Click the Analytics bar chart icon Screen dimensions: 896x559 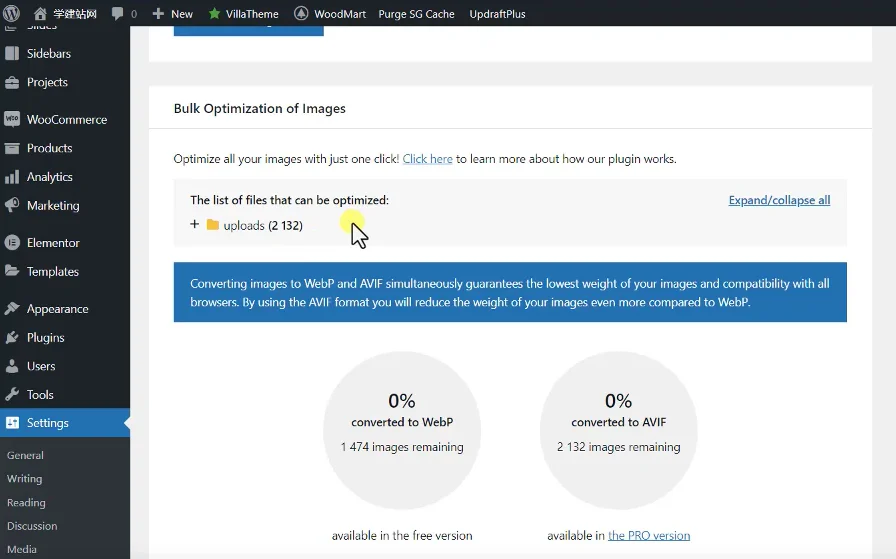pos(12,177)
